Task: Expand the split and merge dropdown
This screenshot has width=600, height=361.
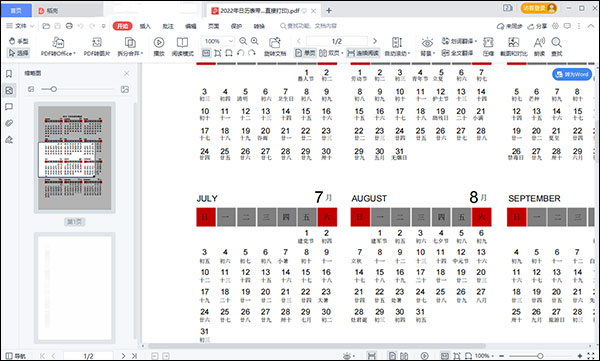Action: pos(130,46)
